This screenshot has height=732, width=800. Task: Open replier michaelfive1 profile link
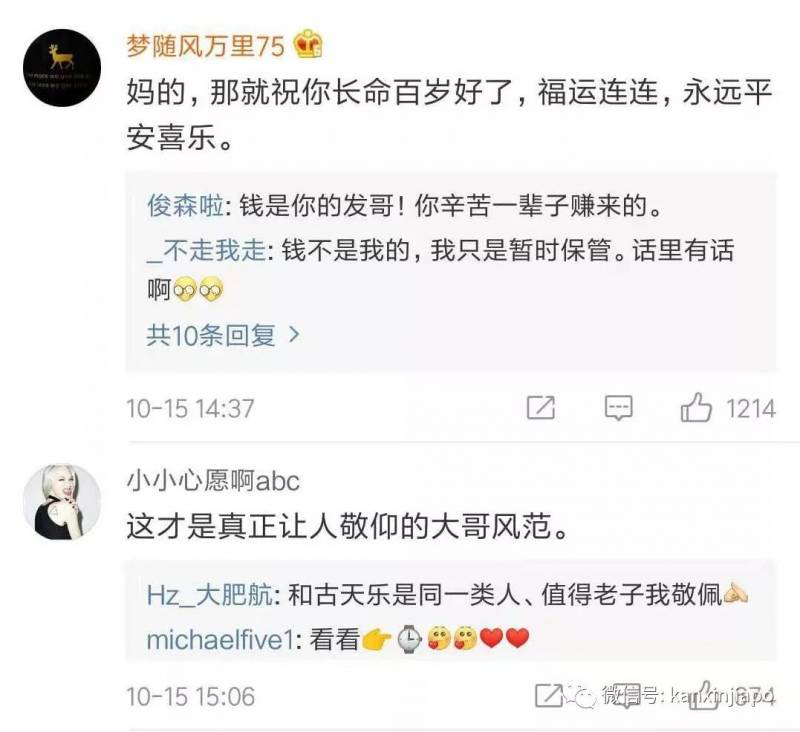coord(220,639)
